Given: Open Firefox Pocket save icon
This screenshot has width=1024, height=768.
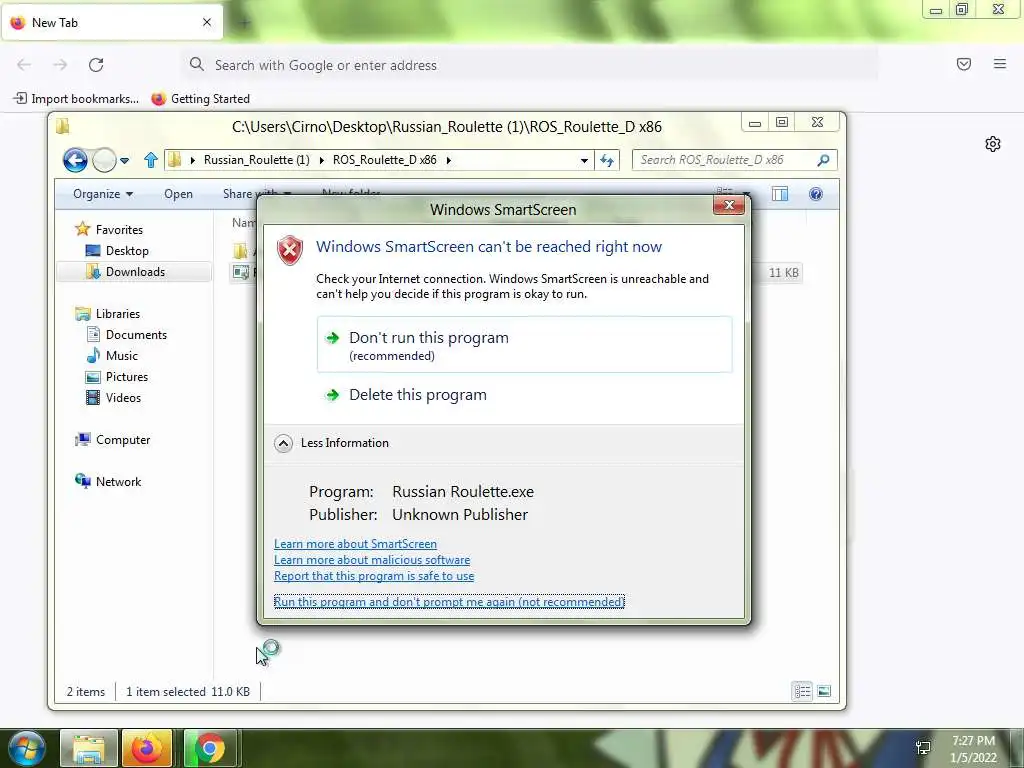Looking at the screenshot, I should click(964, 64).
